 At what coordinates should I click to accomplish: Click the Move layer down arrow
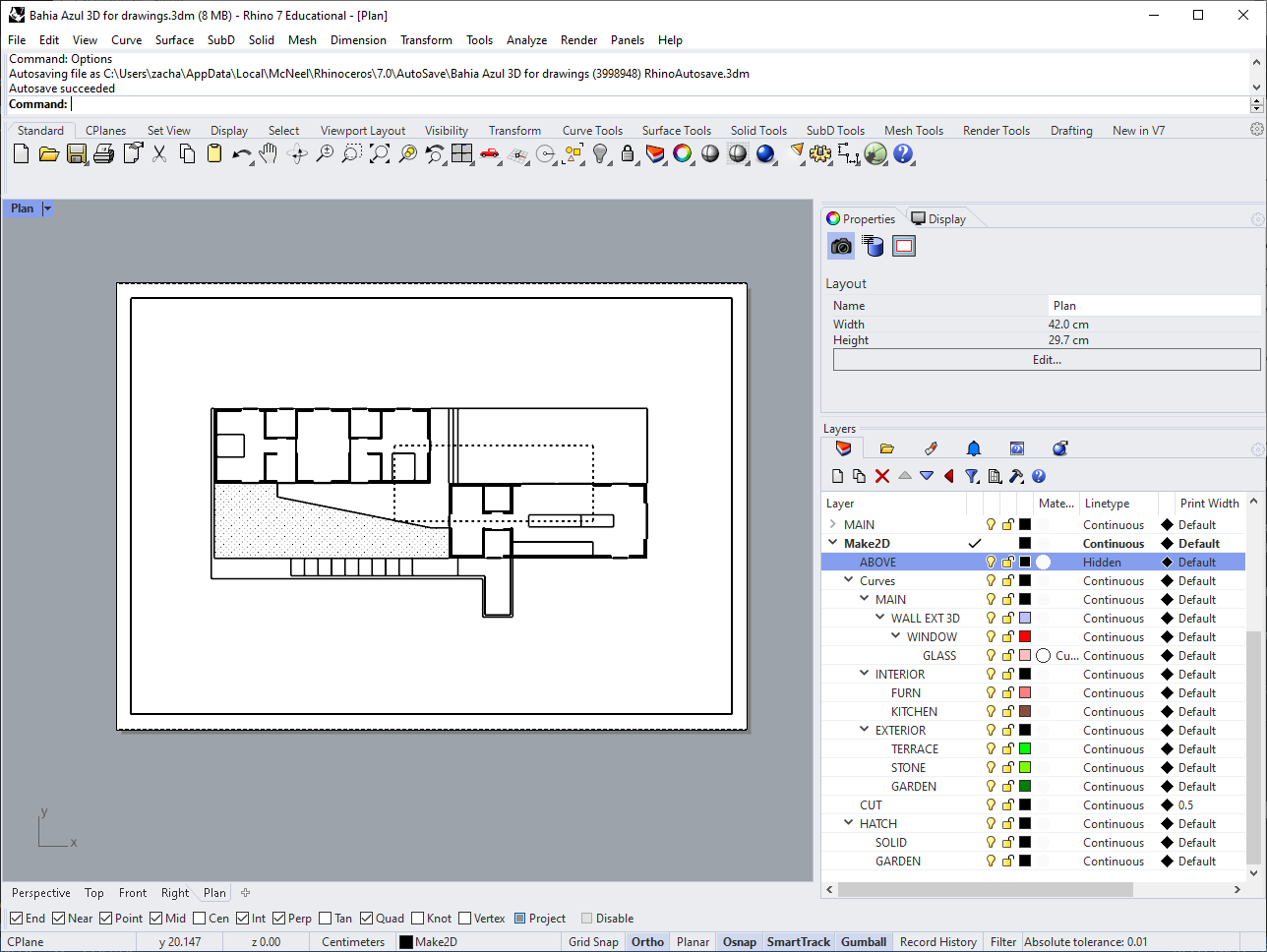(927, 476)
